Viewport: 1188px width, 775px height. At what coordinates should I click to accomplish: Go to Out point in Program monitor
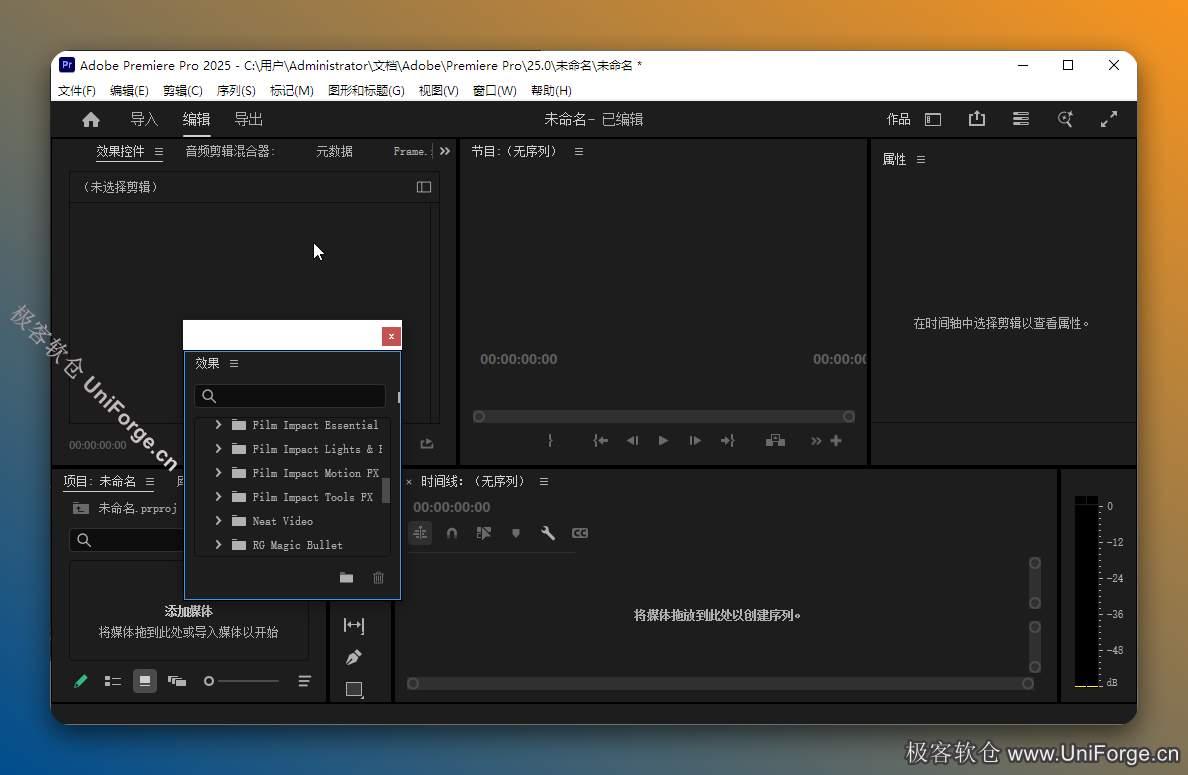tap(727, 441)
